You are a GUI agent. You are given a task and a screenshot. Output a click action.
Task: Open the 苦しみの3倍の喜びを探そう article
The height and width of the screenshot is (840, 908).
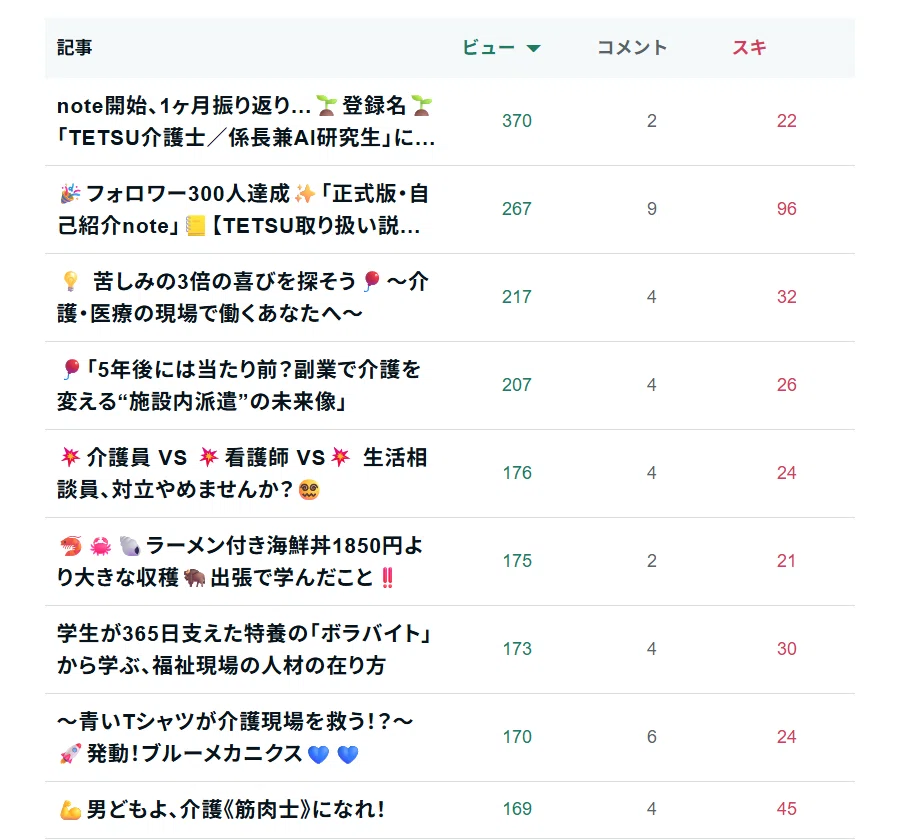click(x=243, y=298)
